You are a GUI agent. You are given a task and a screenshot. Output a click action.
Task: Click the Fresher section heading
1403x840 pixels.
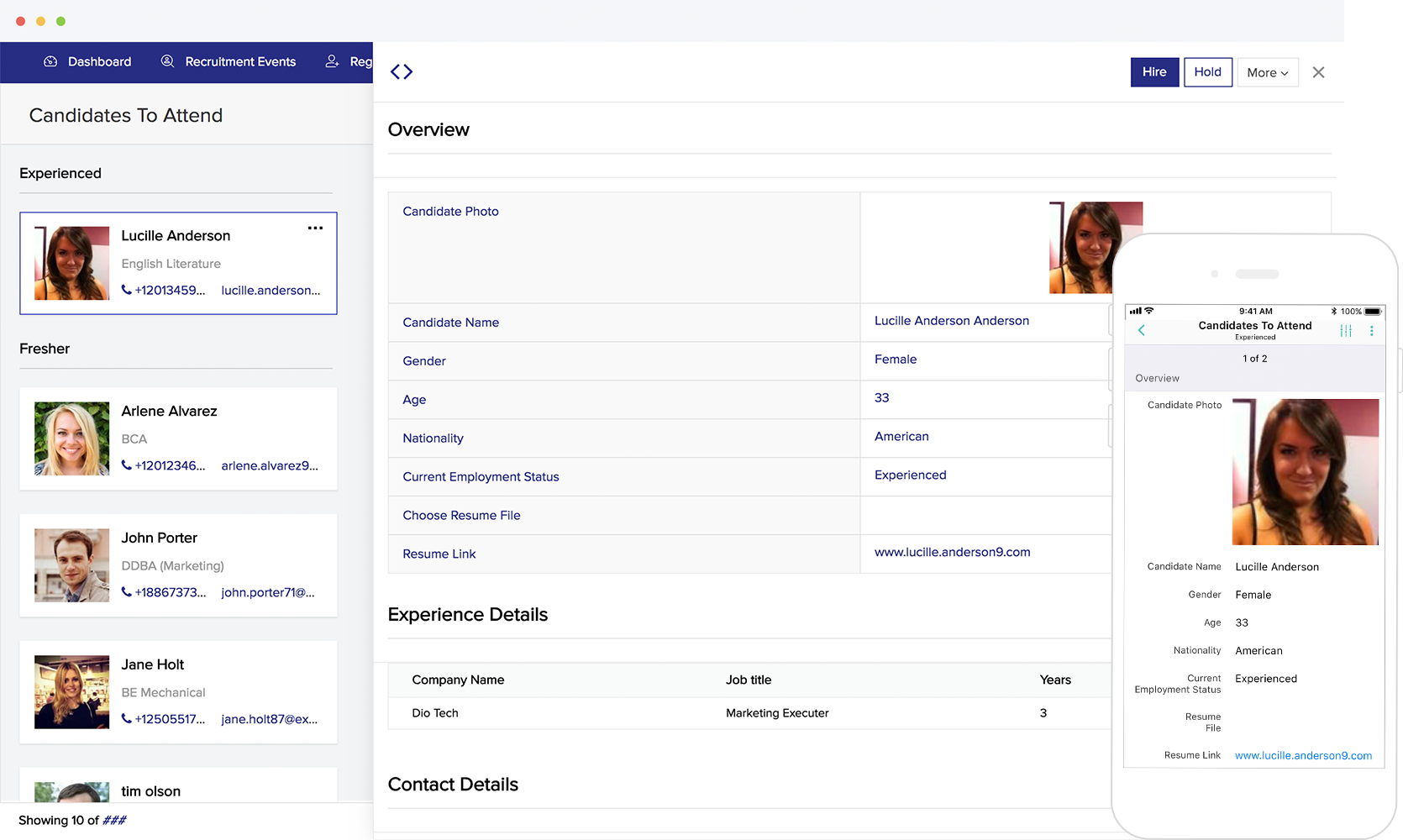pos(45,349)
